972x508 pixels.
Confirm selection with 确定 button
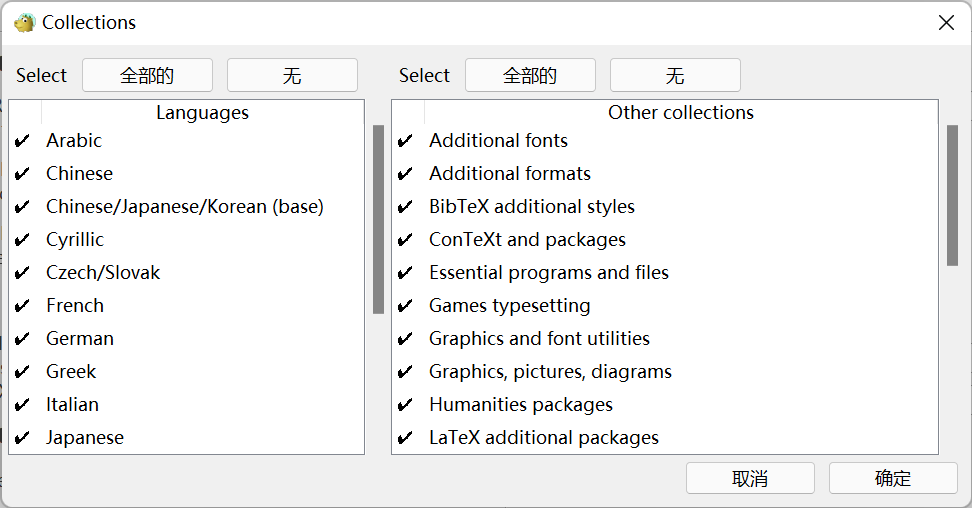(893, 478)
